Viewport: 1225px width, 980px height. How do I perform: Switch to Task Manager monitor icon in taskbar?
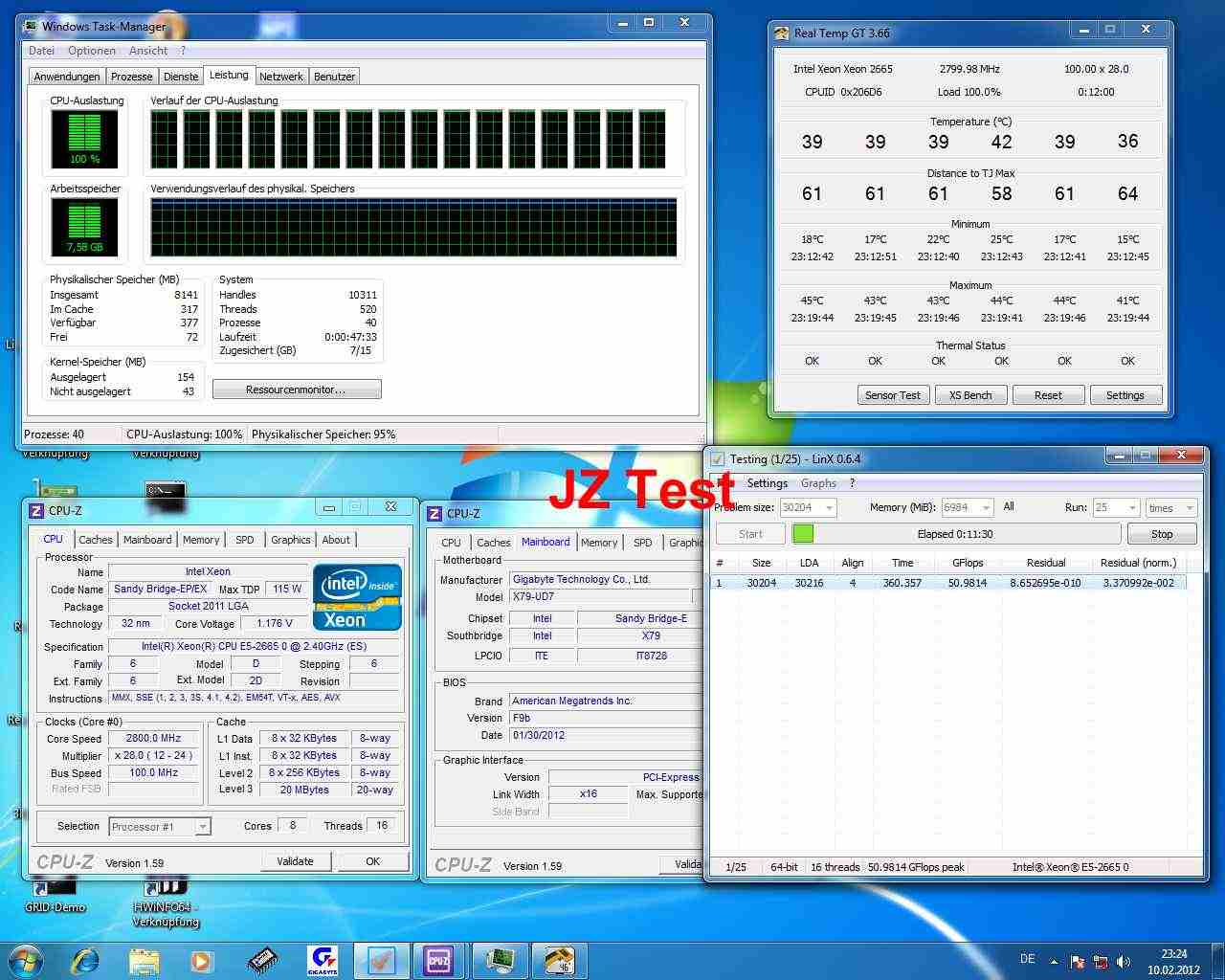(x=499, y=961)
